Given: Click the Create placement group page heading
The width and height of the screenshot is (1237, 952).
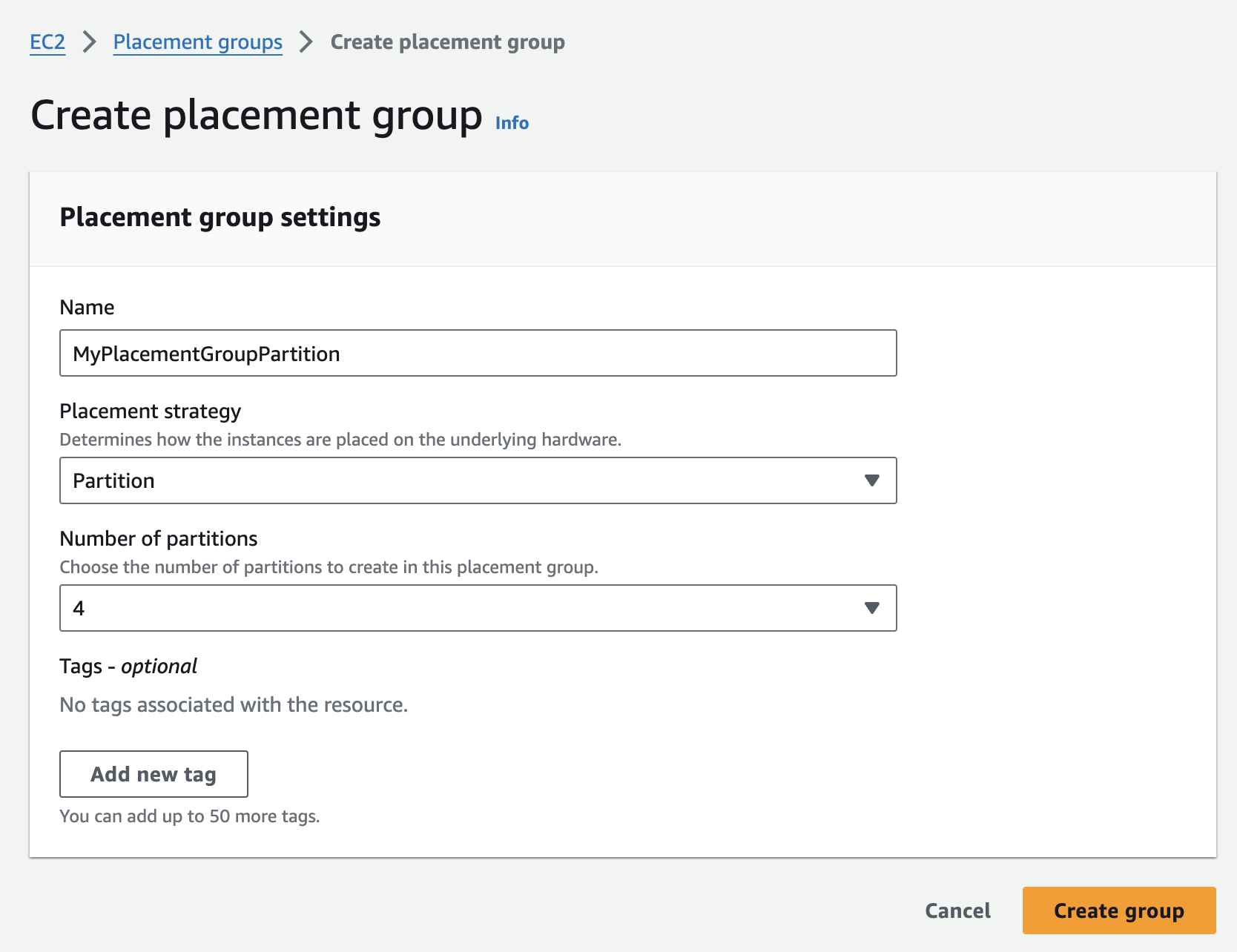Looking at the screenshot, I should click(x=257, y=116).
